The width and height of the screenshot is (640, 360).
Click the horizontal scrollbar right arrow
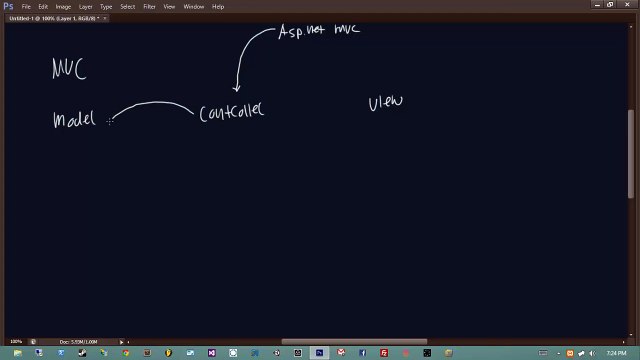point(623,342)
